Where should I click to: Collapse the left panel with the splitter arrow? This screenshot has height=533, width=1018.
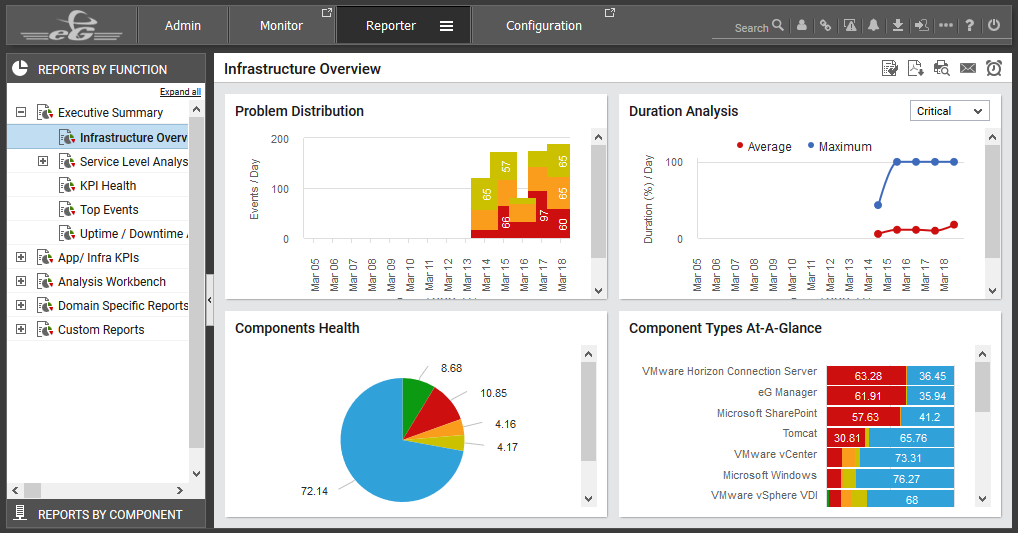[210, 300]
